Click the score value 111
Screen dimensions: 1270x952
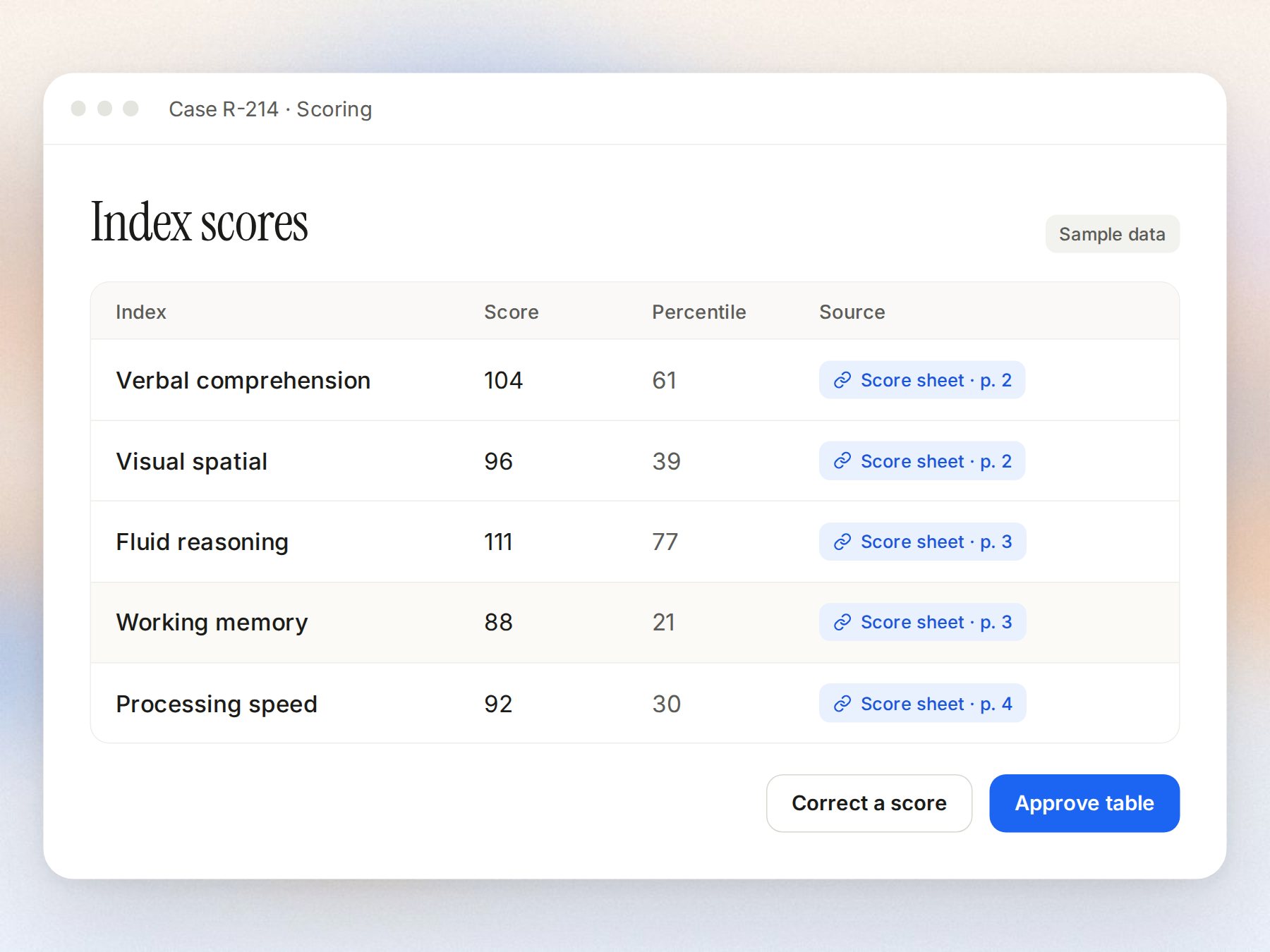pyautogui.click(x=498, y=542)
